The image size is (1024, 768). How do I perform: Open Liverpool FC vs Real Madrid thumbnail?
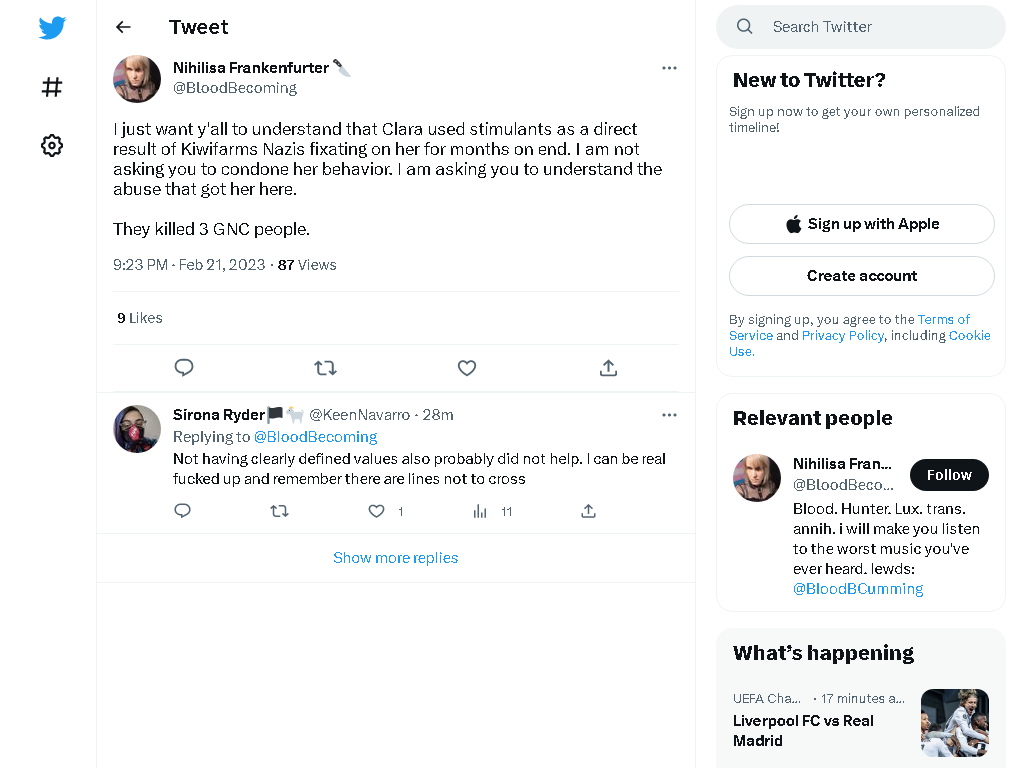[955, 722]
